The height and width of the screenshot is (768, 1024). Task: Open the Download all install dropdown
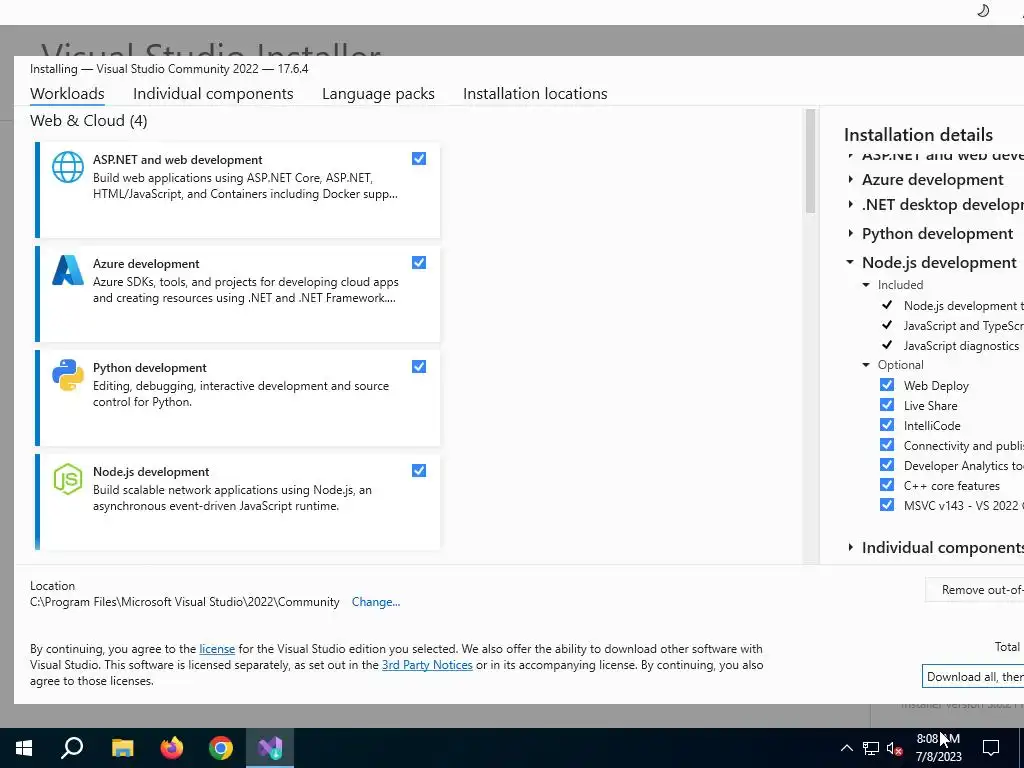(x=973, y=677)
